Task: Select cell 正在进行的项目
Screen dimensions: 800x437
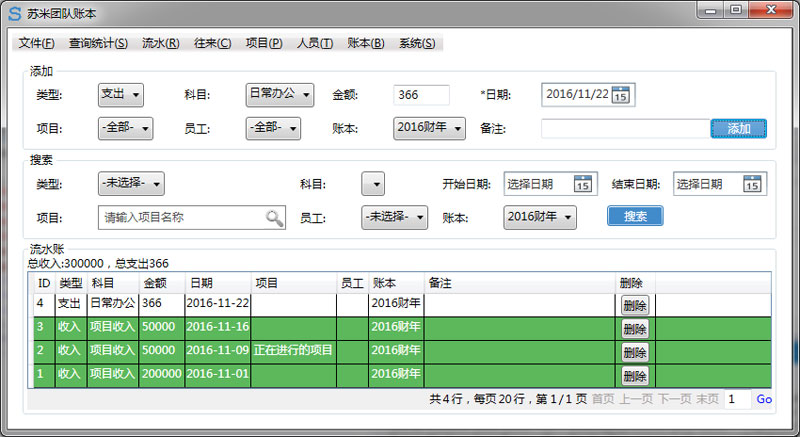Action: [x=293, y=350]
